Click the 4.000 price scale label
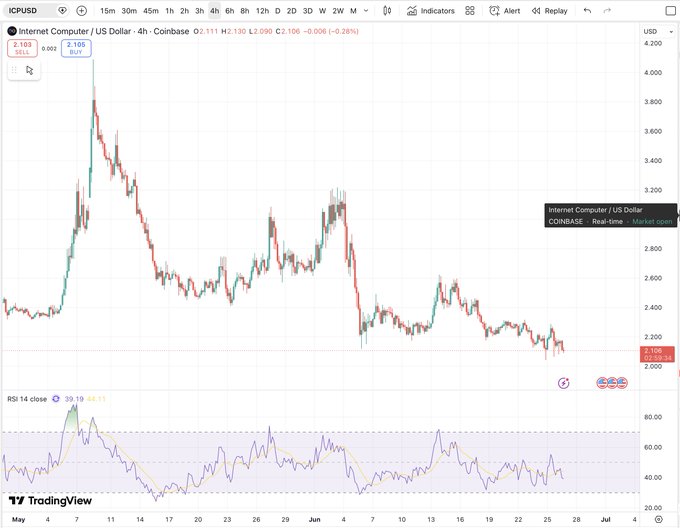 point(653,73)
